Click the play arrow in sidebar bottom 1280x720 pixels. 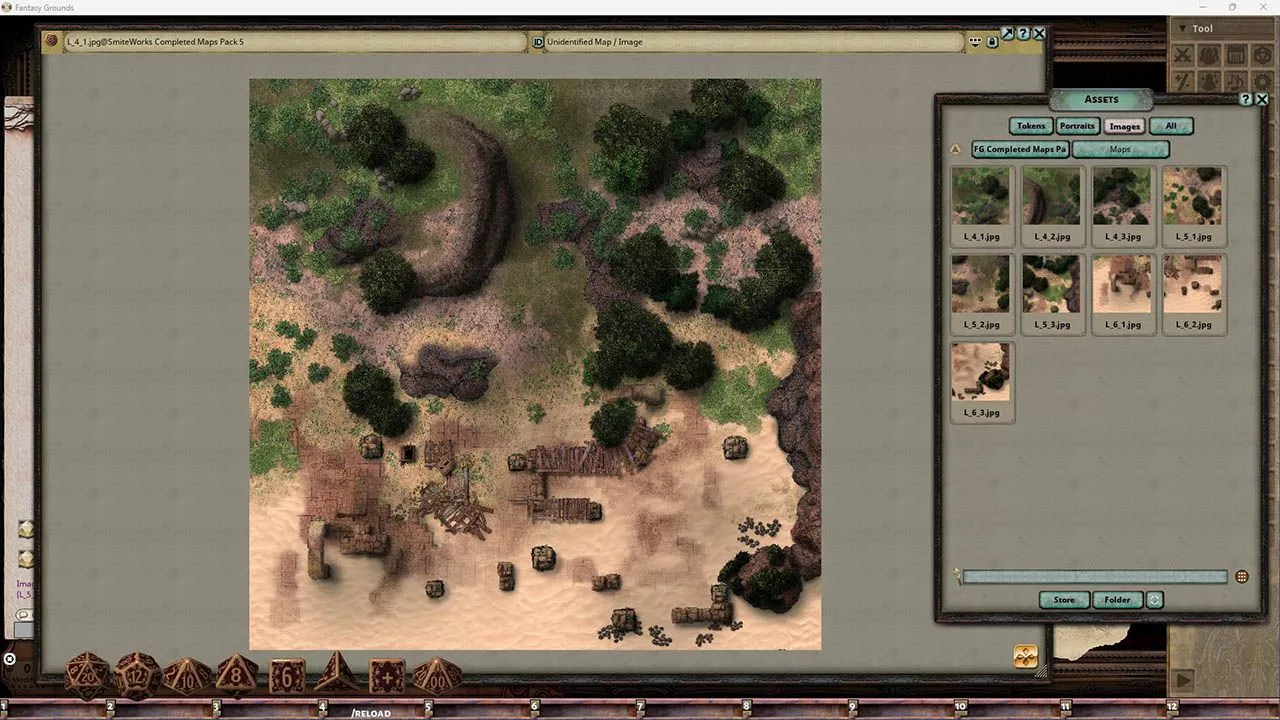point(1185,680)
